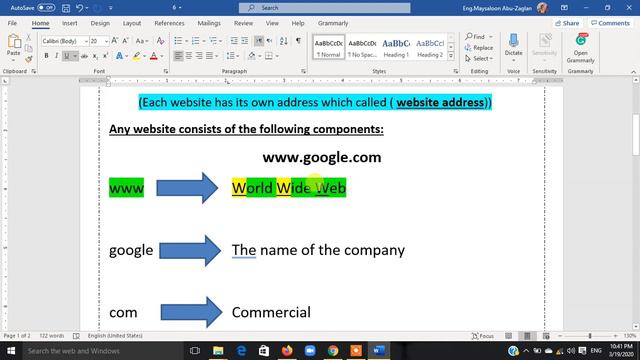640x360 pixels.
Task: Click the Format Painter brush icon
Action: 29,60
